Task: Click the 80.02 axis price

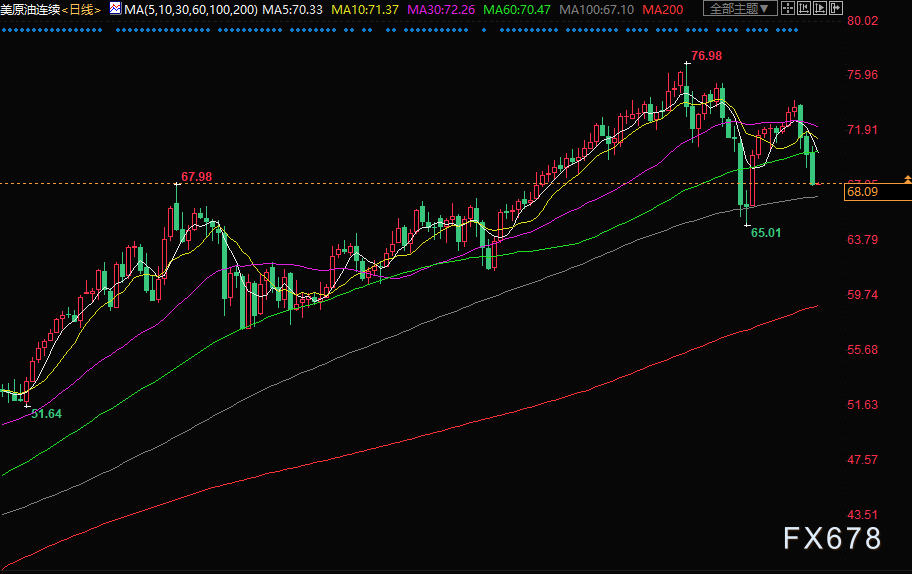Action: click(x=863, y=21)
